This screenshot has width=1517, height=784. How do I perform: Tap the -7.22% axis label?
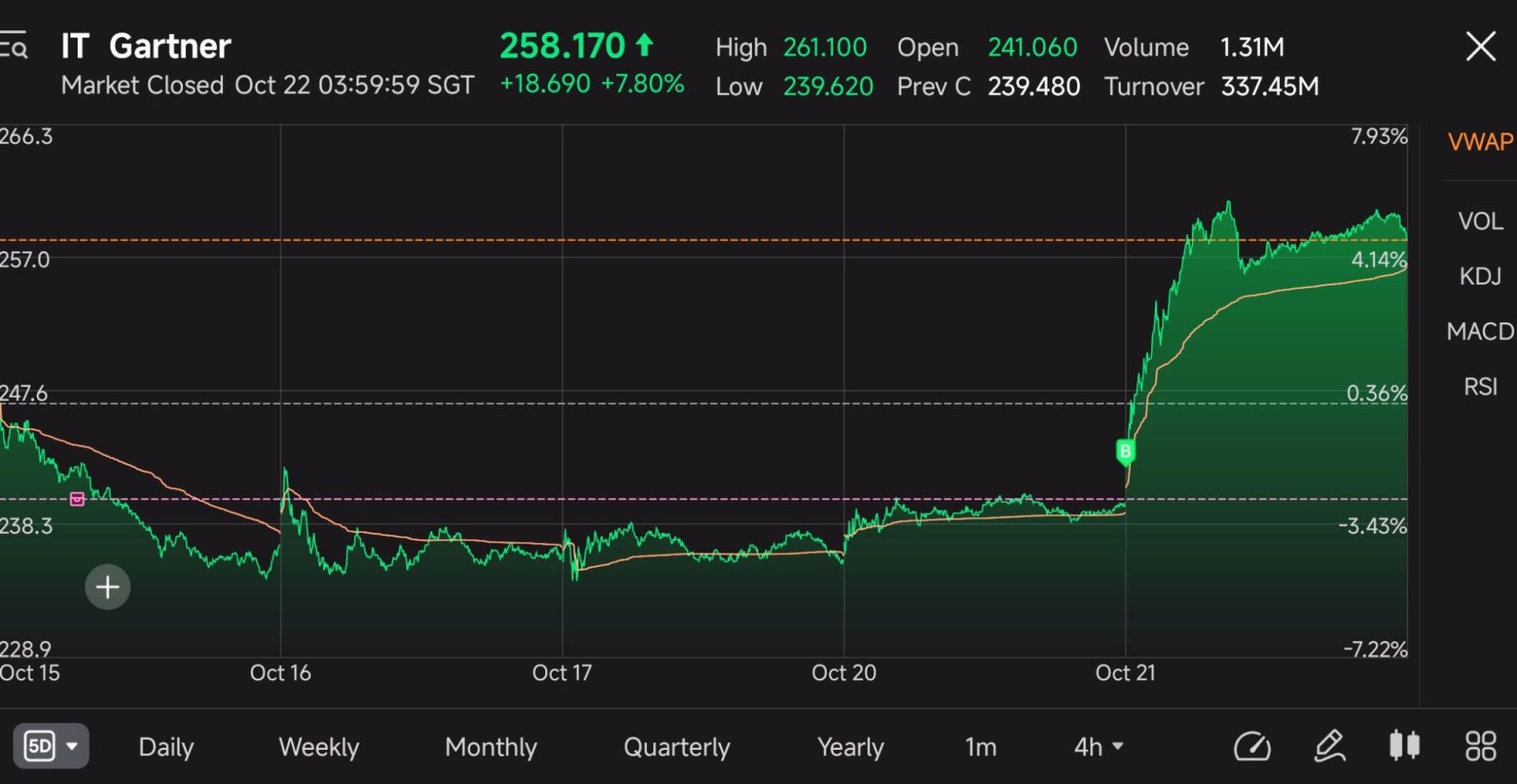coord(1375,649)
